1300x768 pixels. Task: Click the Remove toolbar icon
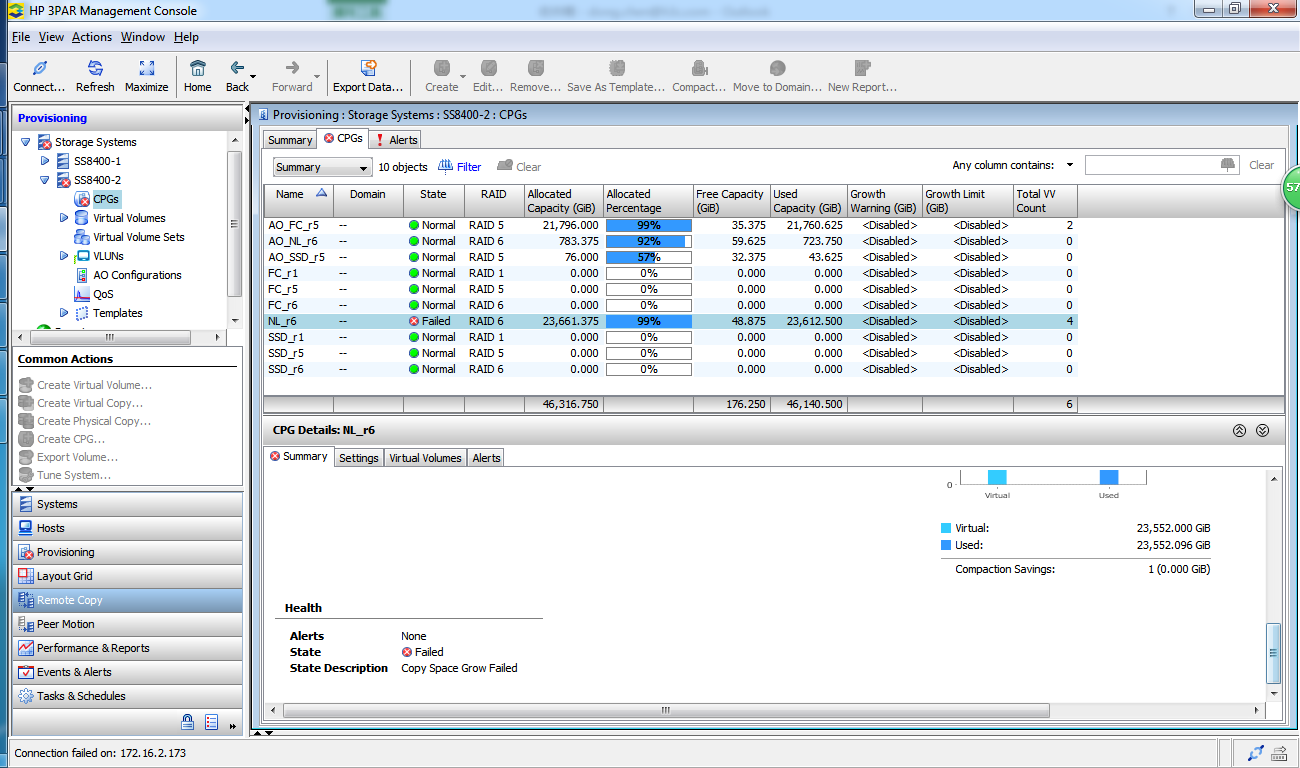coord(536,68)
